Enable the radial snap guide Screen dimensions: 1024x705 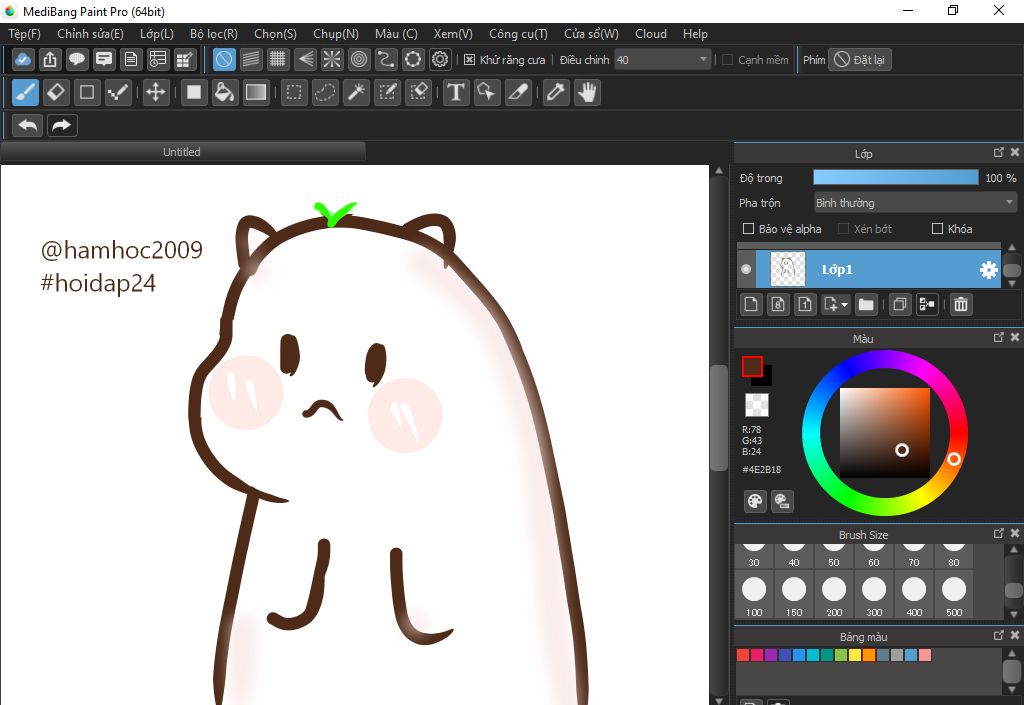tap(332, 59)
